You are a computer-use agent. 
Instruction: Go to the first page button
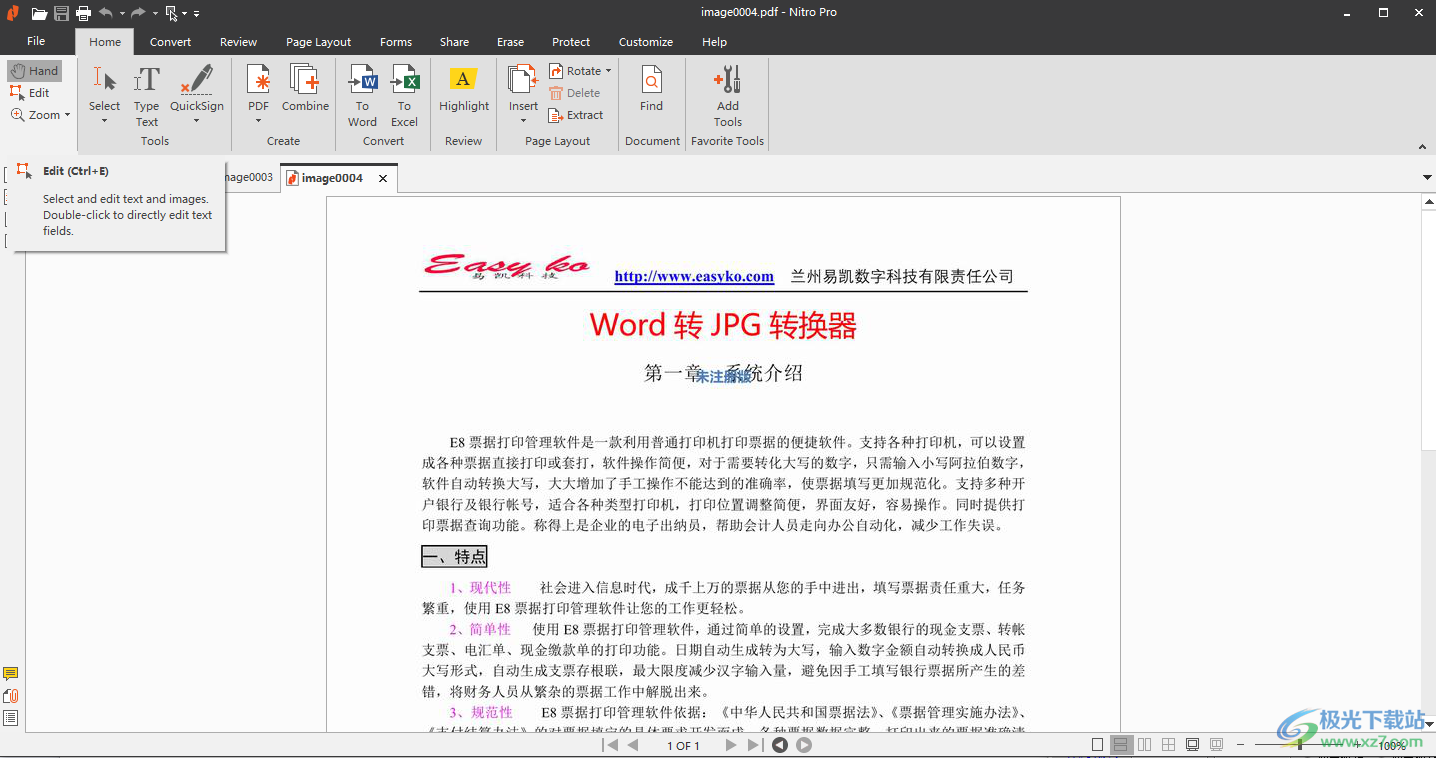click(610, 745)
